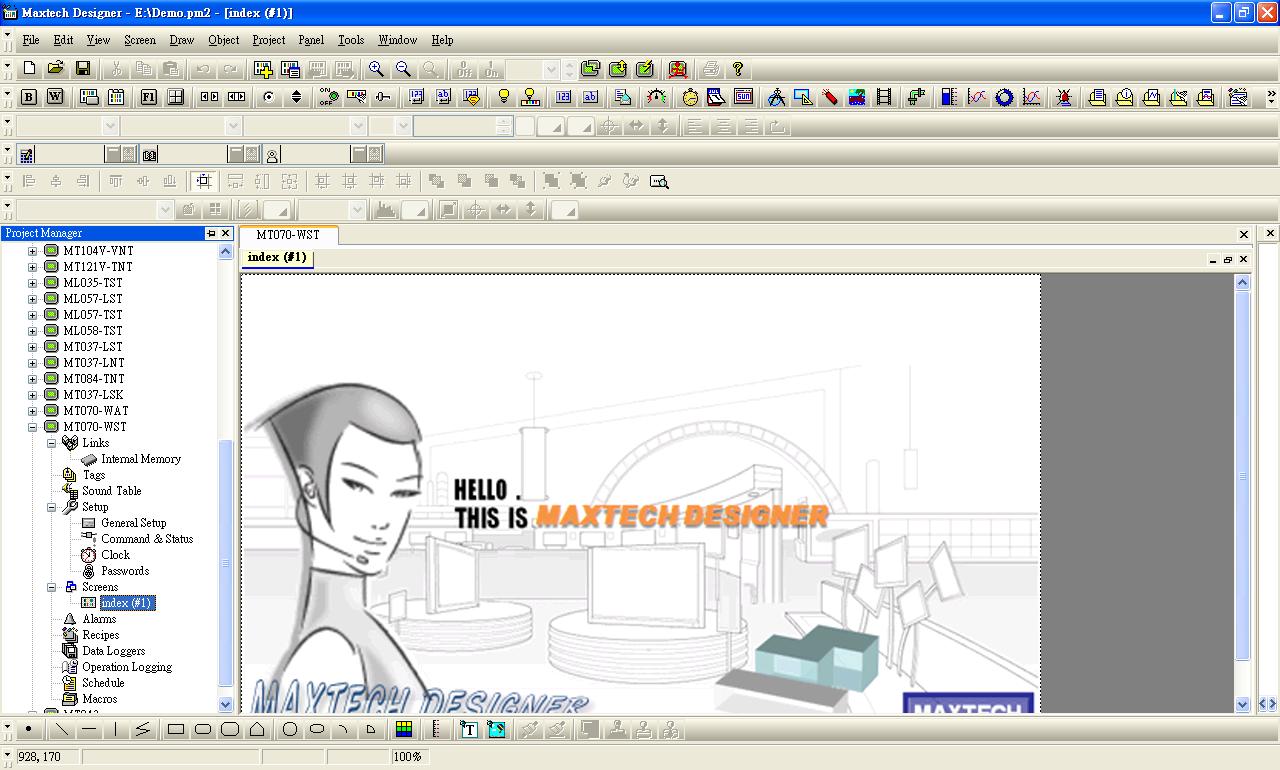
Task: Select the Dot drawing tool
Action: (29, 729)
